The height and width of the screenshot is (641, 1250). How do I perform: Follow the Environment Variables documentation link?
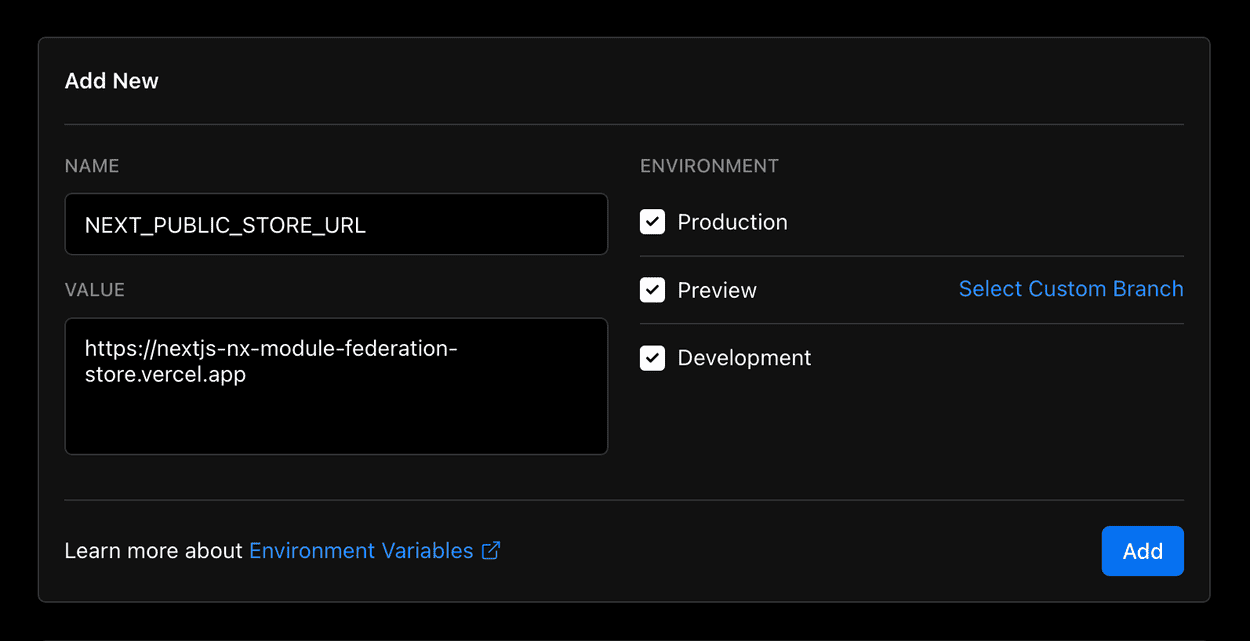tap(360, 550)
